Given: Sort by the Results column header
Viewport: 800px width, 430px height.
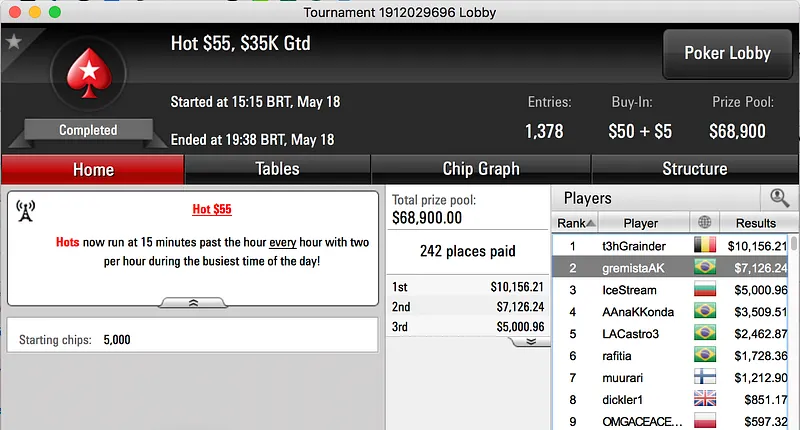Looking at the screenshot, I should click(755, 223).
